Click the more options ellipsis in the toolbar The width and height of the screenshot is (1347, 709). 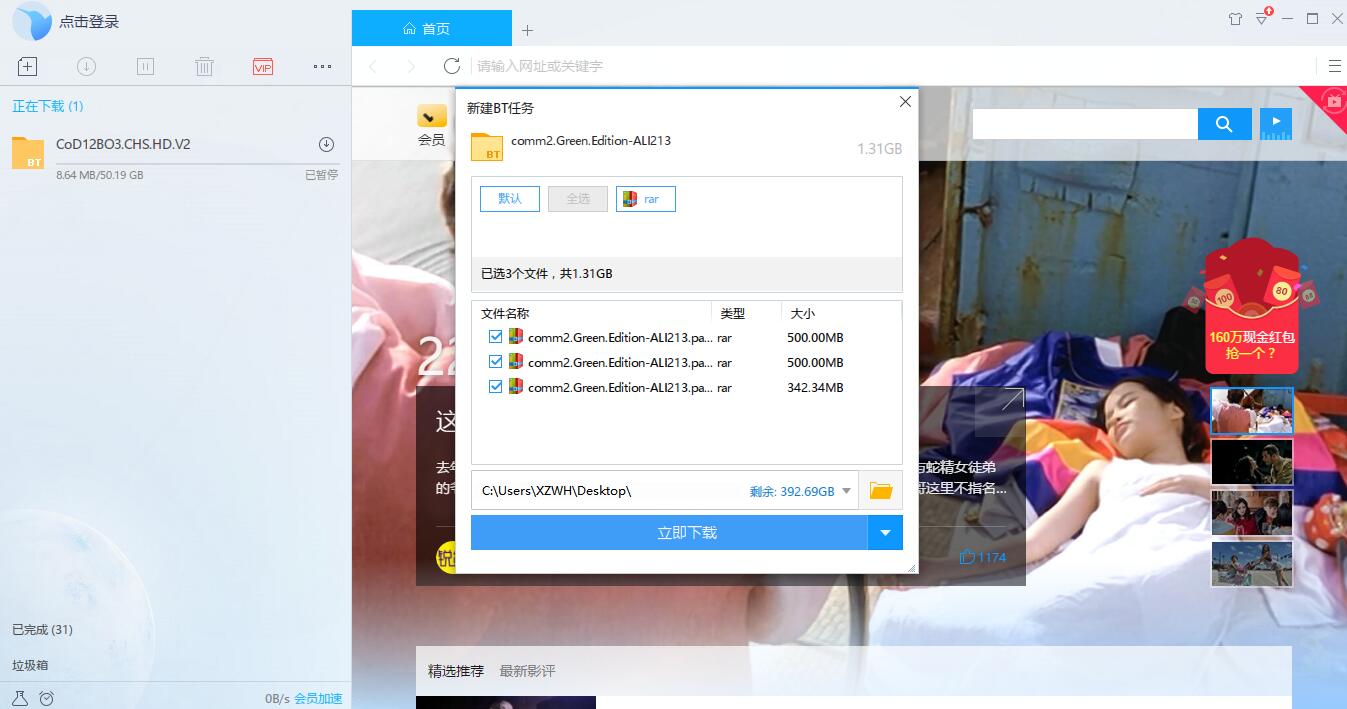click(x=322, y=66)
